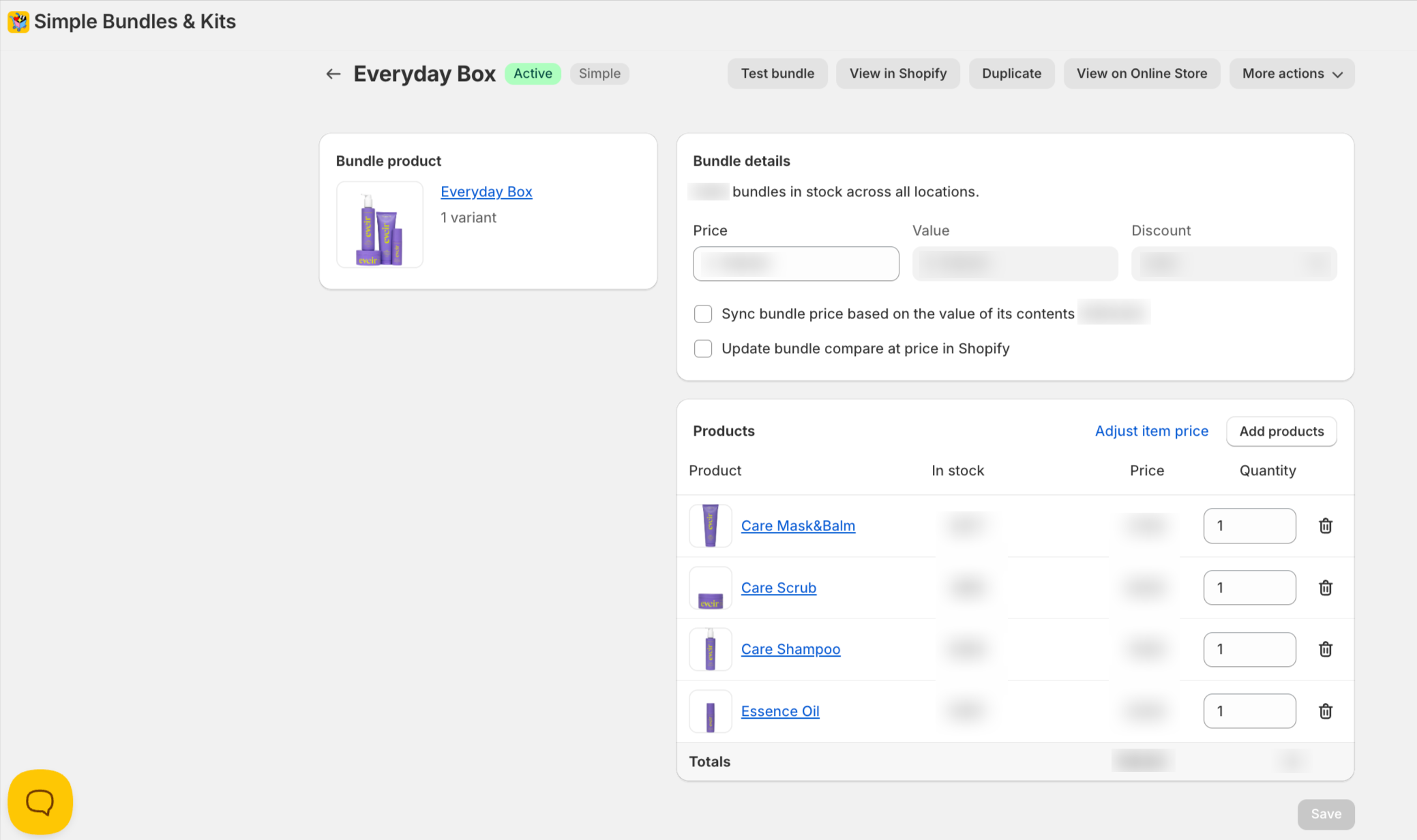
Task: Check Update bundle compare at price
Action: pyautogui.click(x=703, y=348)
